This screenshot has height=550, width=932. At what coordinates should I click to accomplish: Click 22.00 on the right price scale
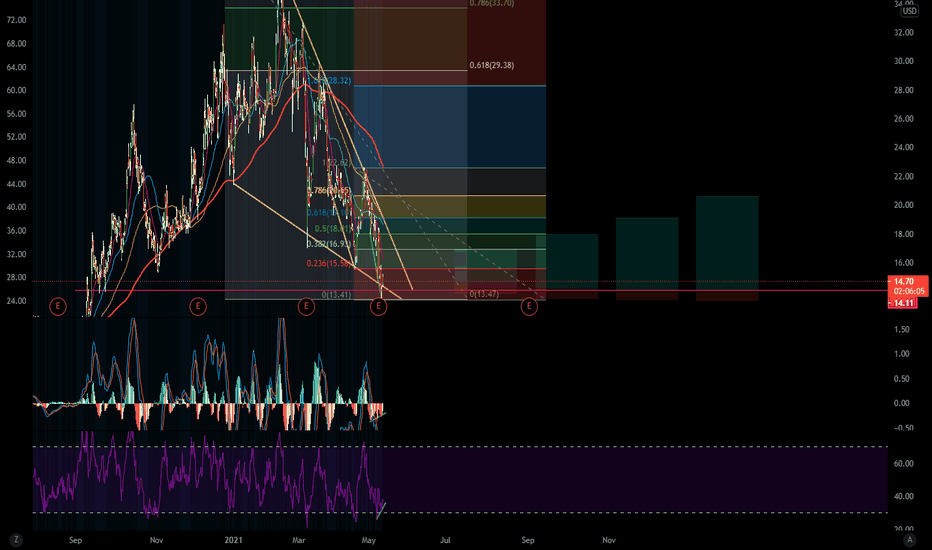click(903, 177)
